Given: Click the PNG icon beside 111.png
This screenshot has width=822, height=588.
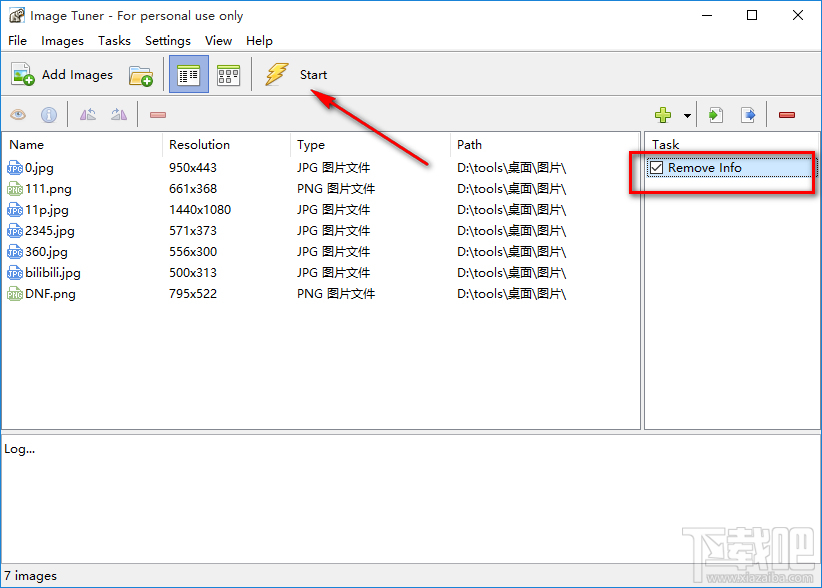Looking at the screenshot, I should tap(15, 189).
